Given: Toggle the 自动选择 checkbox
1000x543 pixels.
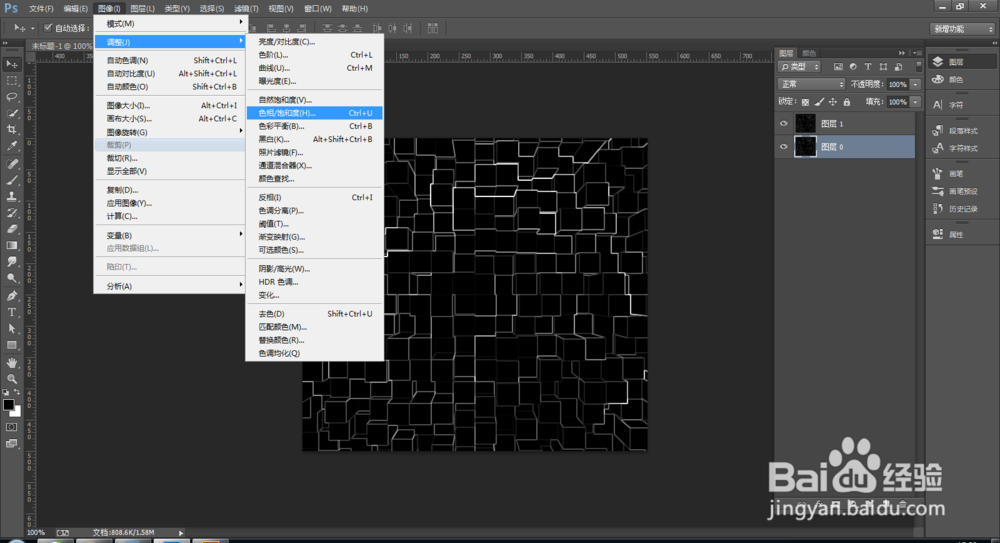Looking at the screenshot, I should (48, 28).
